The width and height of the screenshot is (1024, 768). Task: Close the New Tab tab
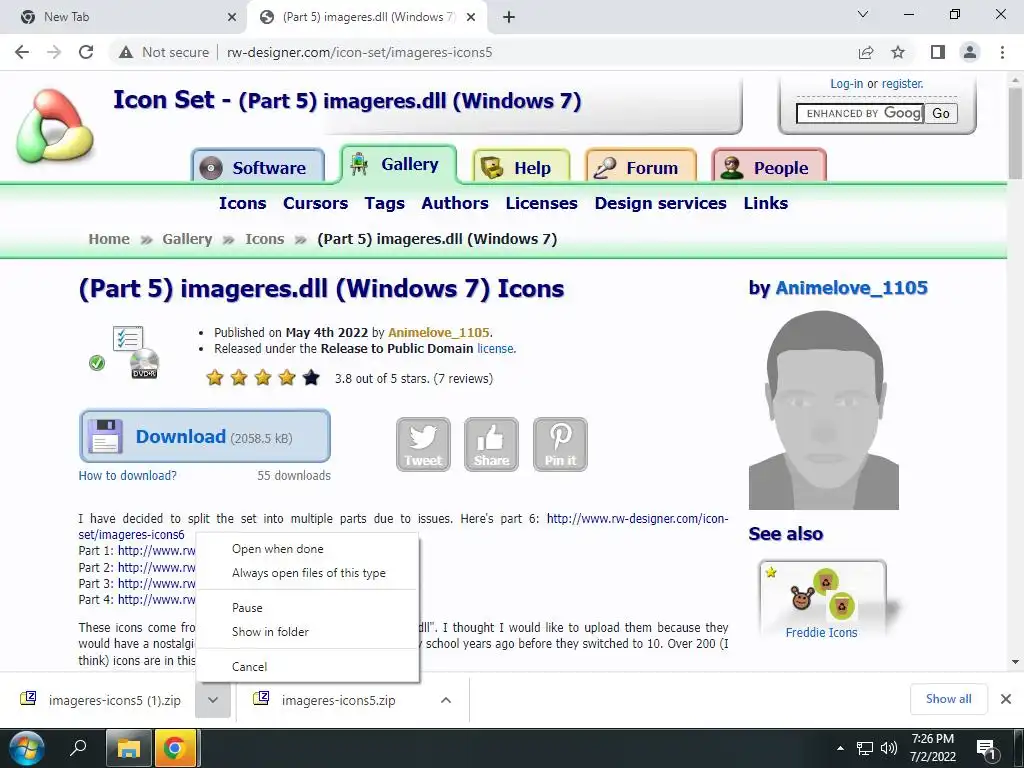232,17
